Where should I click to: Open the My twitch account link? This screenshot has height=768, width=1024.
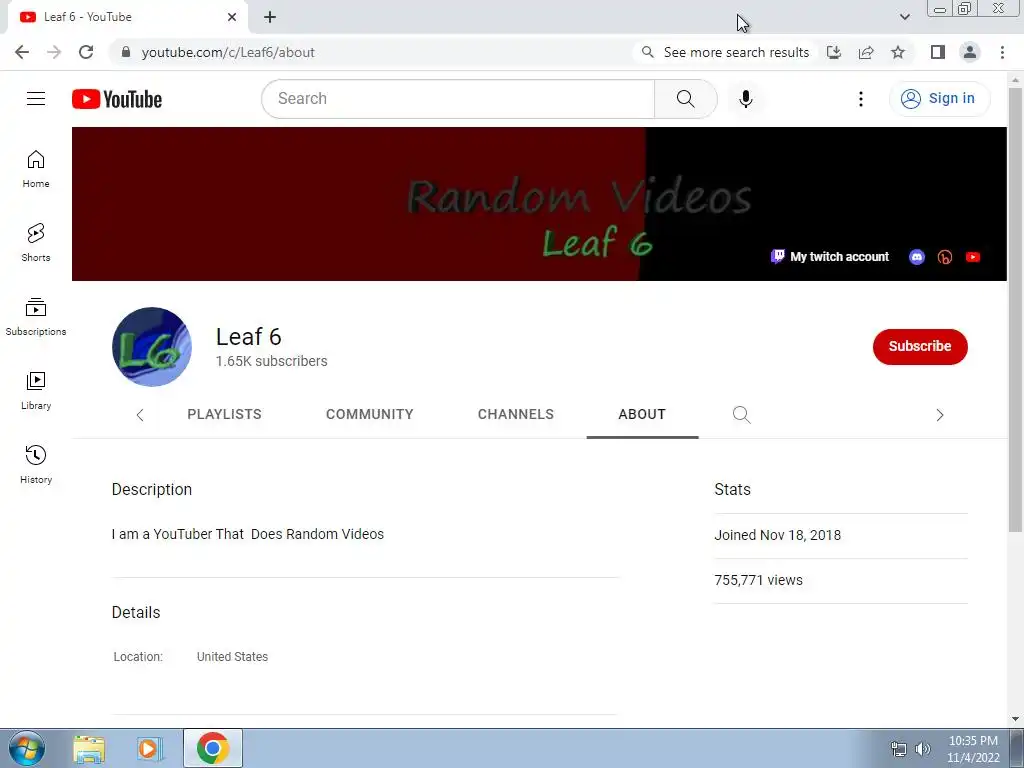(x=830, y=257)
